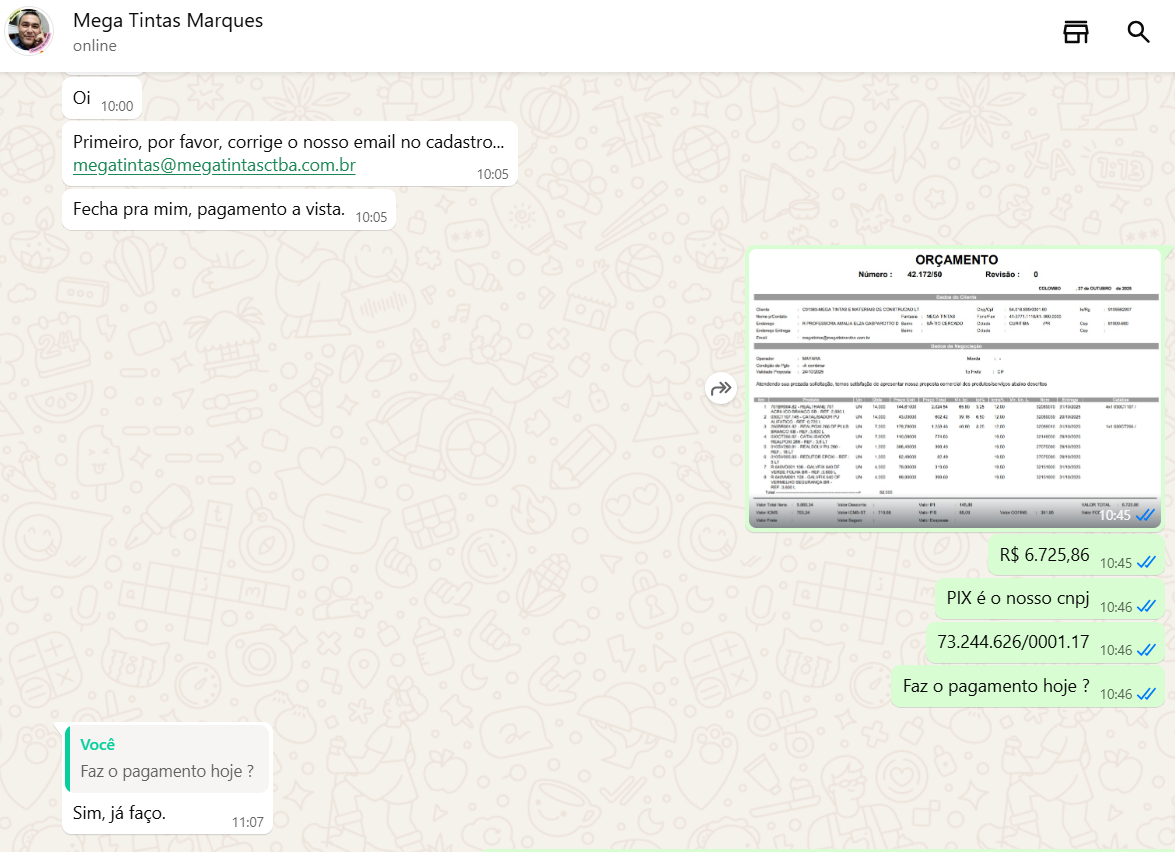Click the contact name Mega Tintas Marques

pyautogui.click(x=168, y=21)
